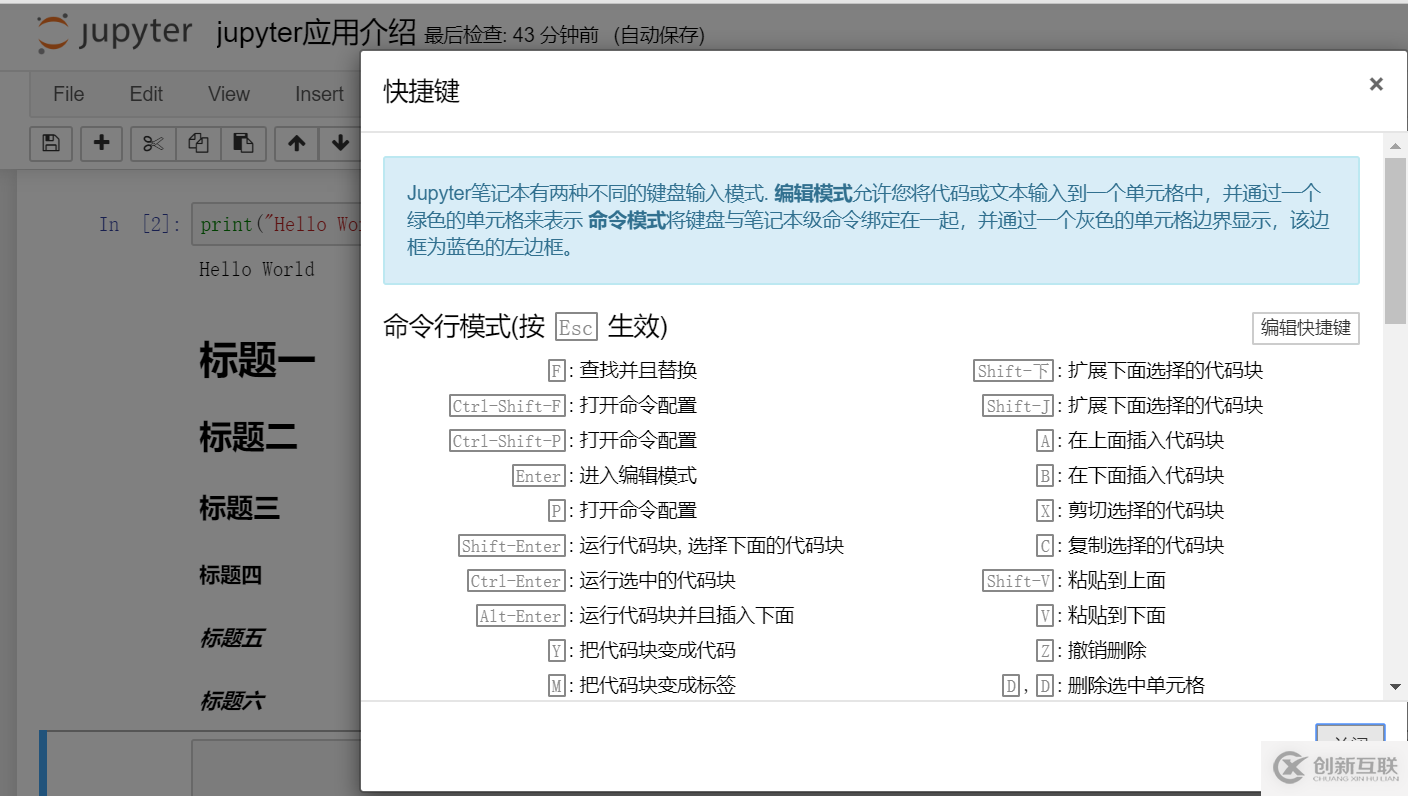This screenshot has height=796, width=1408.
Task: Click the bold 命令模式 text in the info box
Action: click(x=627, y=220)
